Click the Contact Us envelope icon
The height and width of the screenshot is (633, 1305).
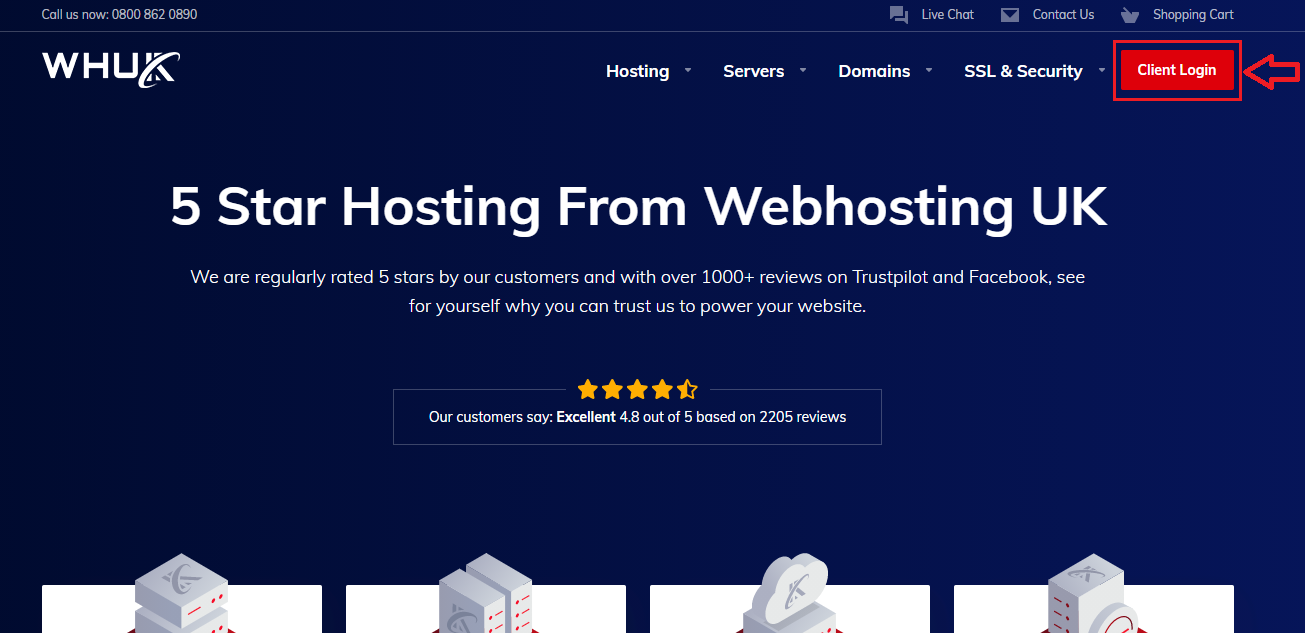[x=1010, y=15]
